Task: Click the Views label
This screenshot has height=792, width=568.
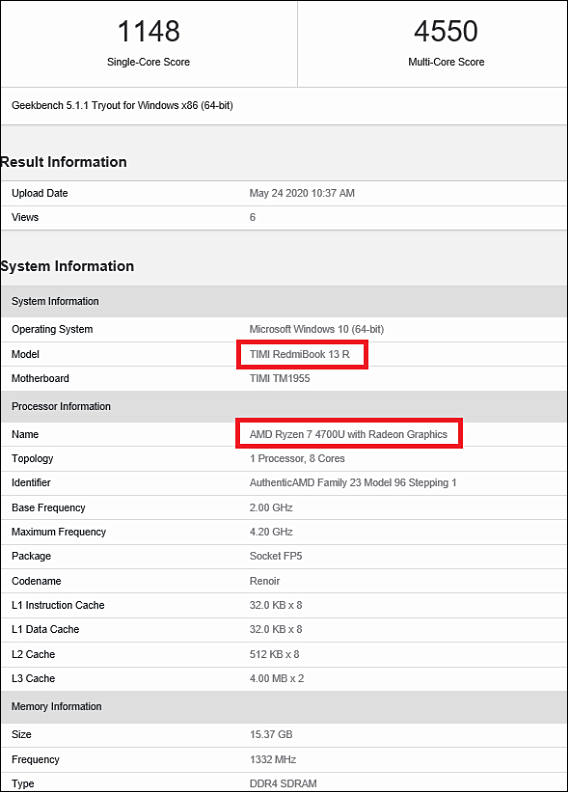Action: tap(25, 218)
